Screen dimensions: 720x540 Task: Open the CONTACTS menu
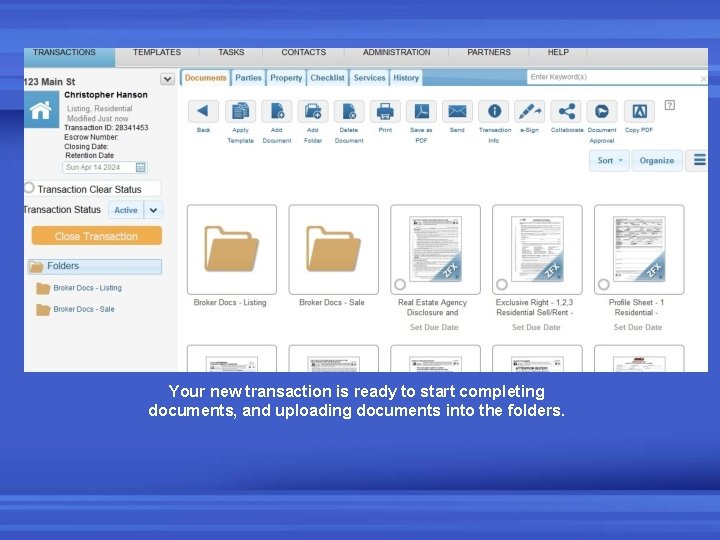click(x=304, y=52)
